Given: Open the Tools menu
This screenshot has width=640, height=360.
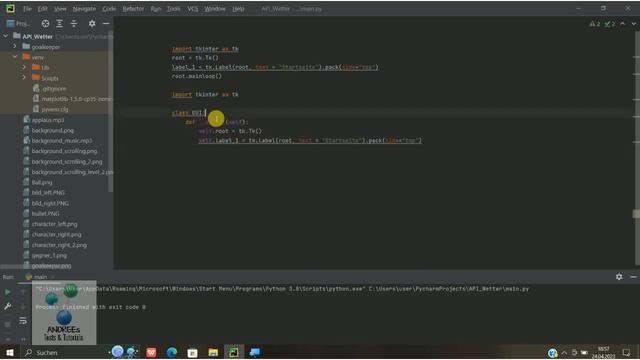Looking at the screenshot, I should coord(173,9).
